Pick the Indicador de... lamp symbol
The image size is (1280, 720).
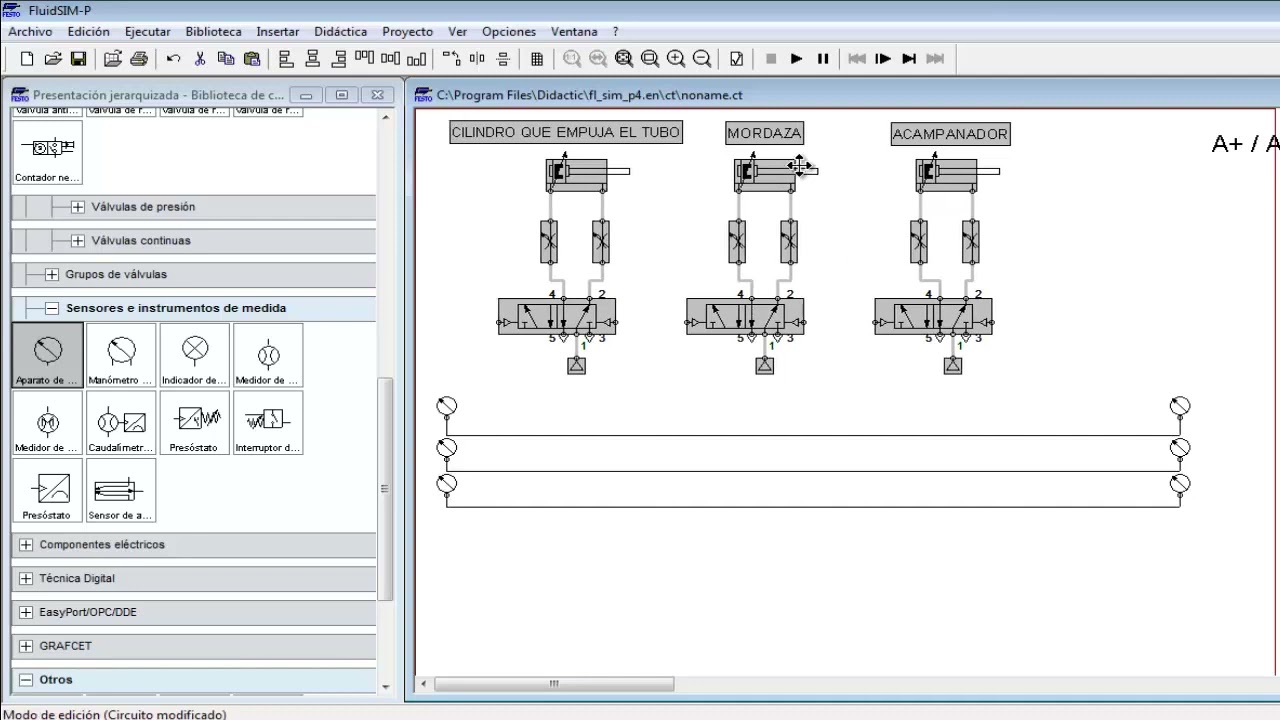tap(195, 355)
